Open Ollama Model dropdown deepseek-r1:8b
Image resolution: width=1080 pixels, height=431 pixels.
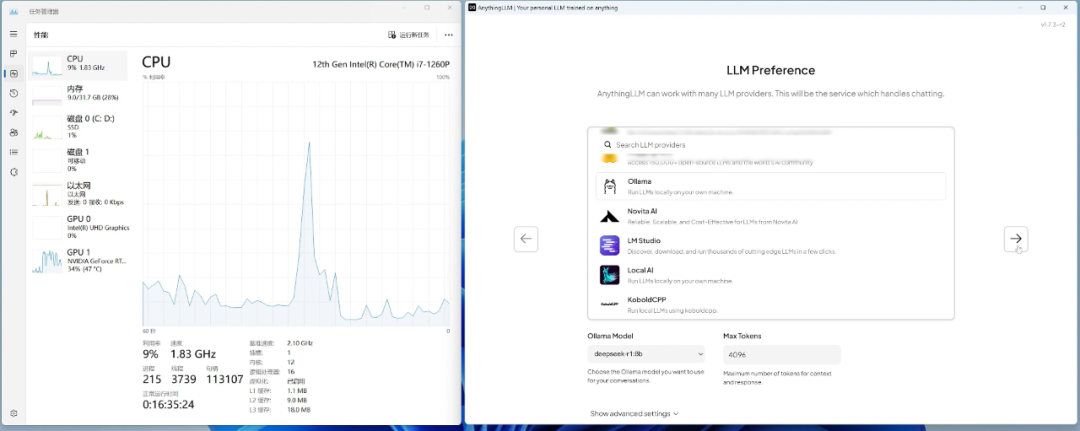[647, 355]
